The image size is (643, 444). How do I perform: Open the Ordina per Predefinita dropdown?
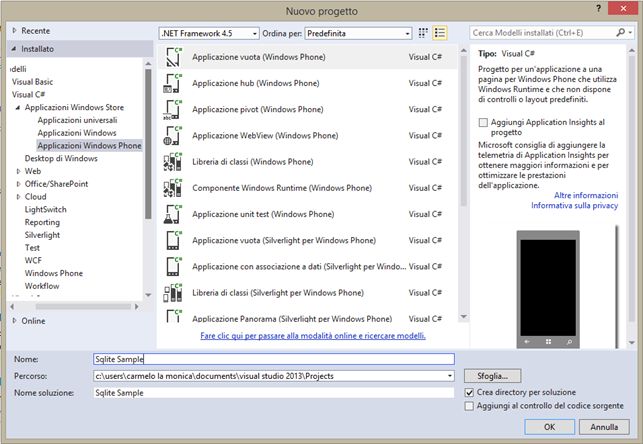(x=358, y=33)
